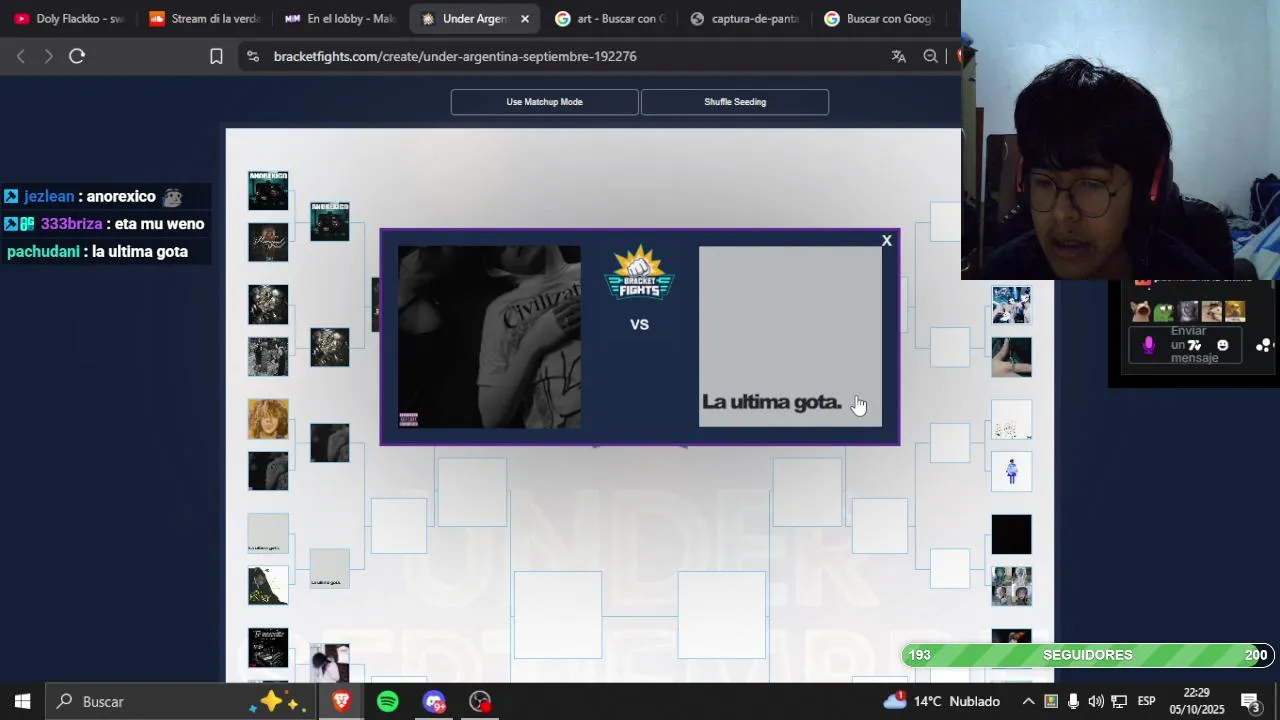The width and height of the screenshot is (1280, 720).
Task: Click the 'Enviar un mensaje' chat input
Action: pyautogui.click(x=1187, y=345)
